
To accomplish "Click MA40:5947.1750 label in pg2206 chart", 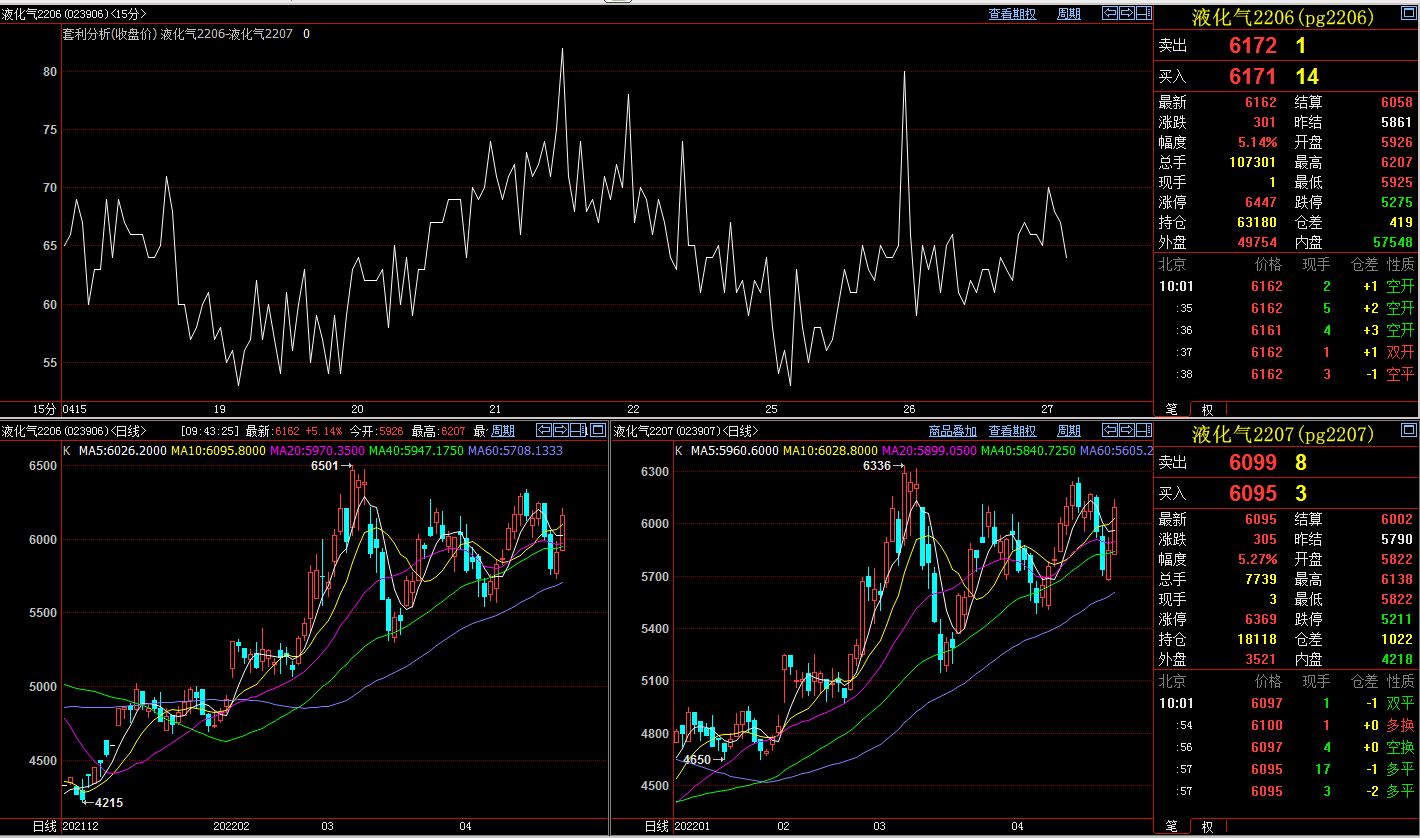I will point(416,451).
